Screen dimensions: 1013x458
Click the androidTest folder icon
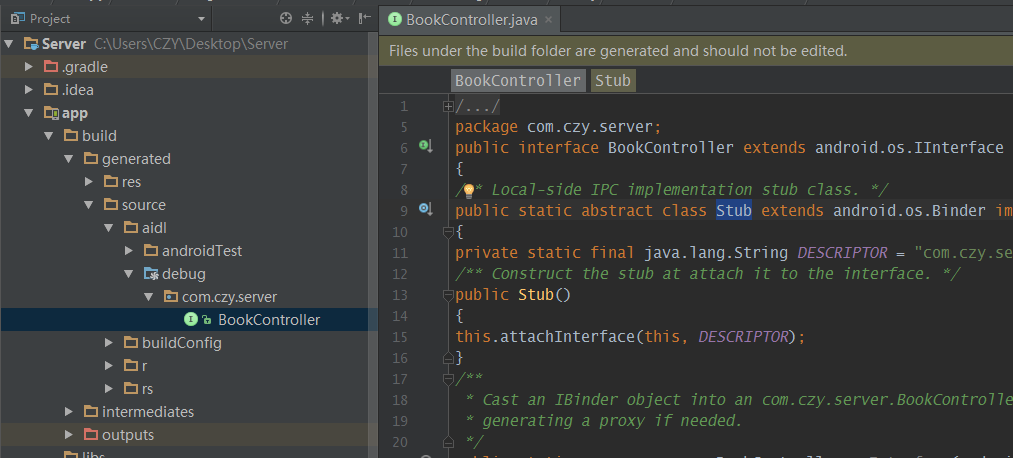(151, 251)
